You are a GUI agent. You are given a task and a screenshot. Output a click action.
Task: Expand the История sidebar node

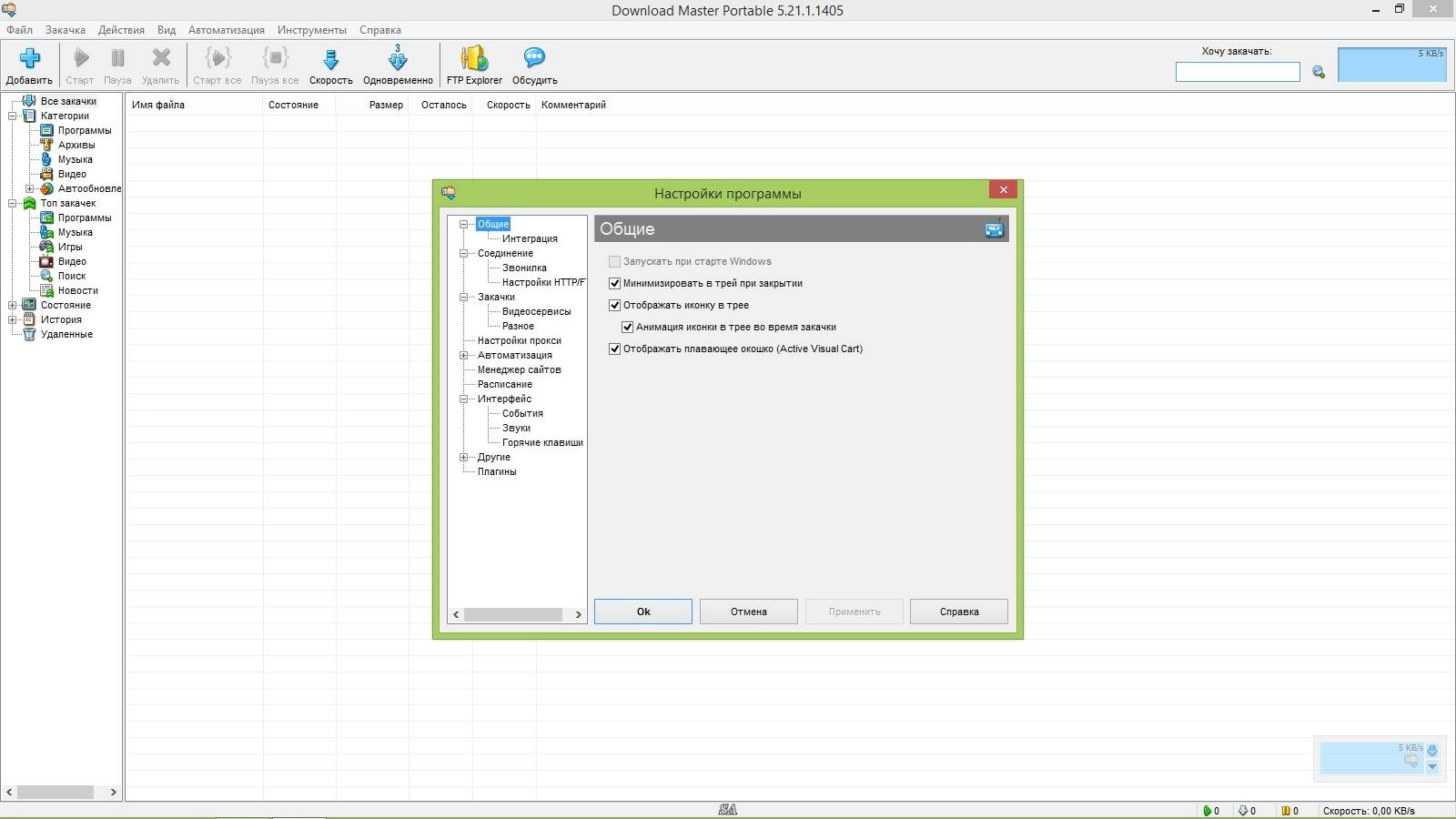[13, 319]
